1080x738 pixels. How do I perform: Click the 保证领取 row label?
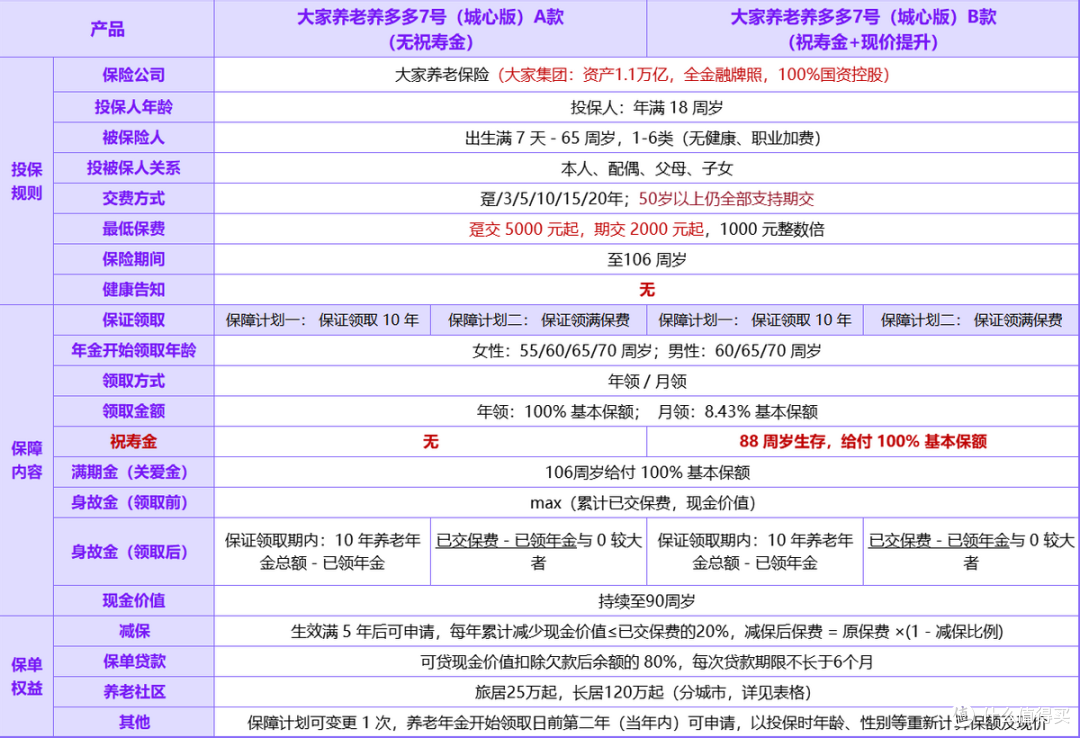[134, 320]
